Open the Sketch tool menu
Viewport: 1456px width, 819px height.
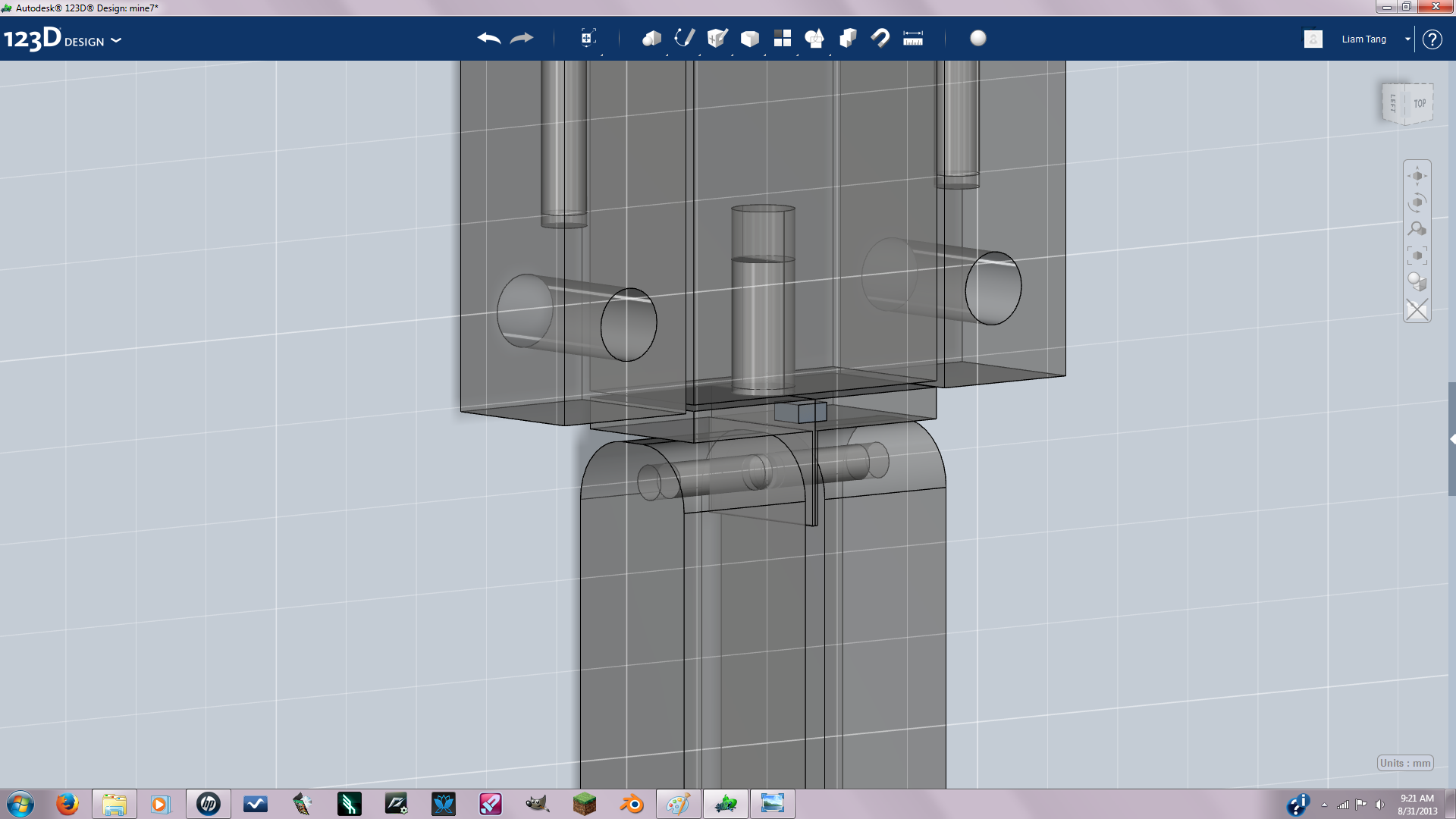pyautogui.click(x=684, y=39)
